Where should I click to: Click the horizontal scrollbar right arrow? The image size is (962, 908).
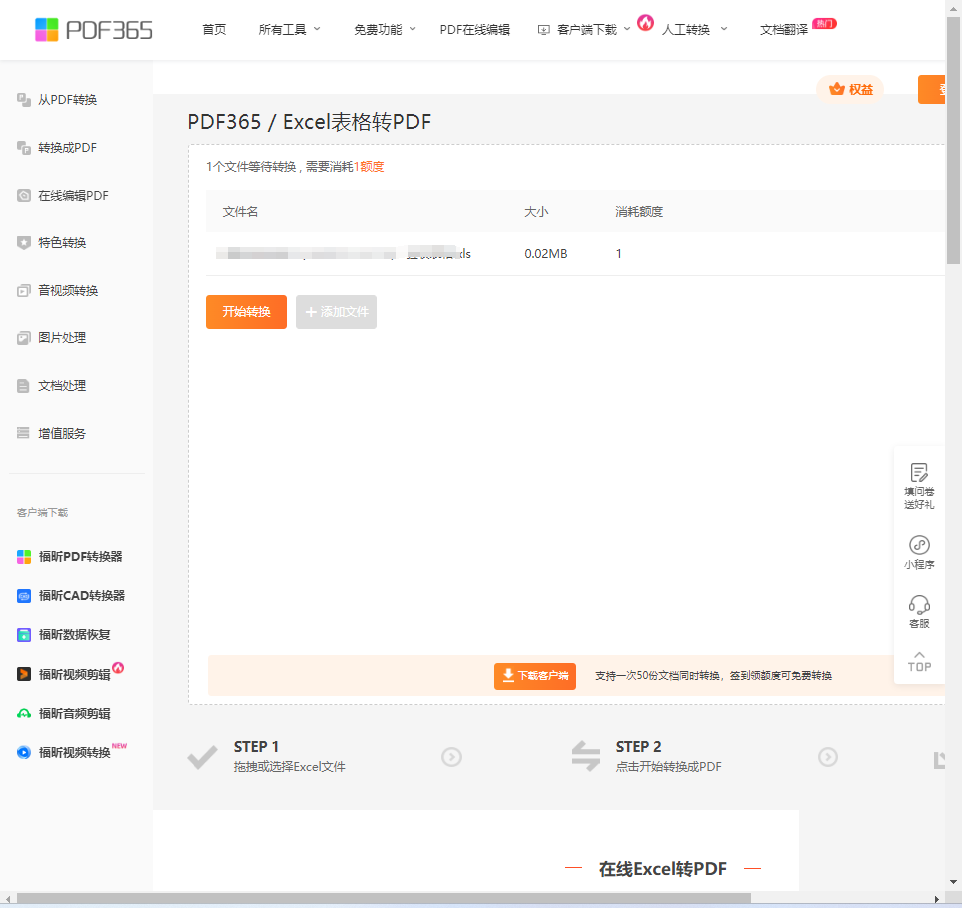tap(936, 899)
